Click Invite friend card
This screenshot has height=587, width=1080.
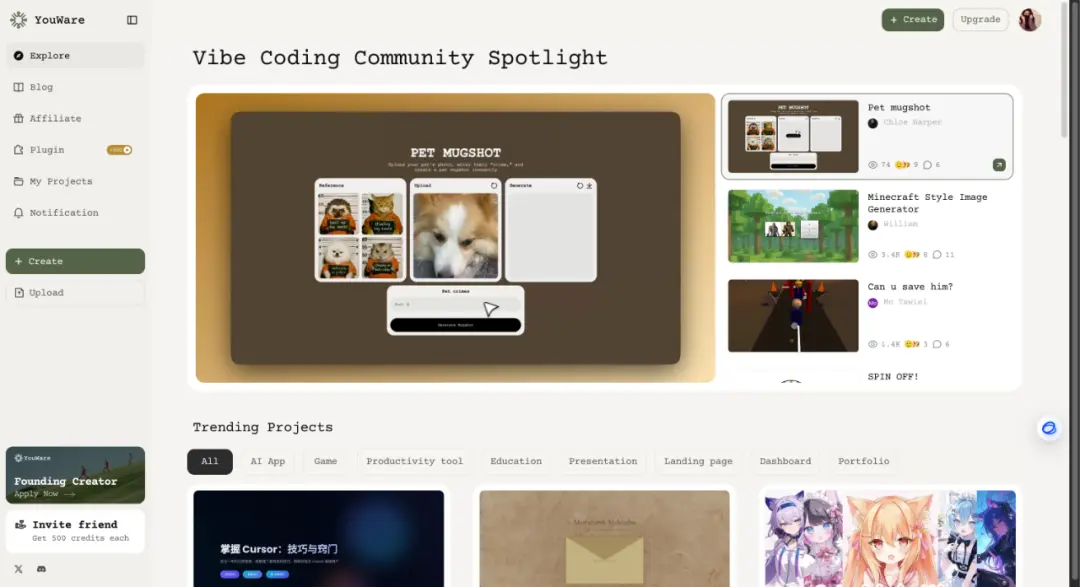tap(75, 531)
